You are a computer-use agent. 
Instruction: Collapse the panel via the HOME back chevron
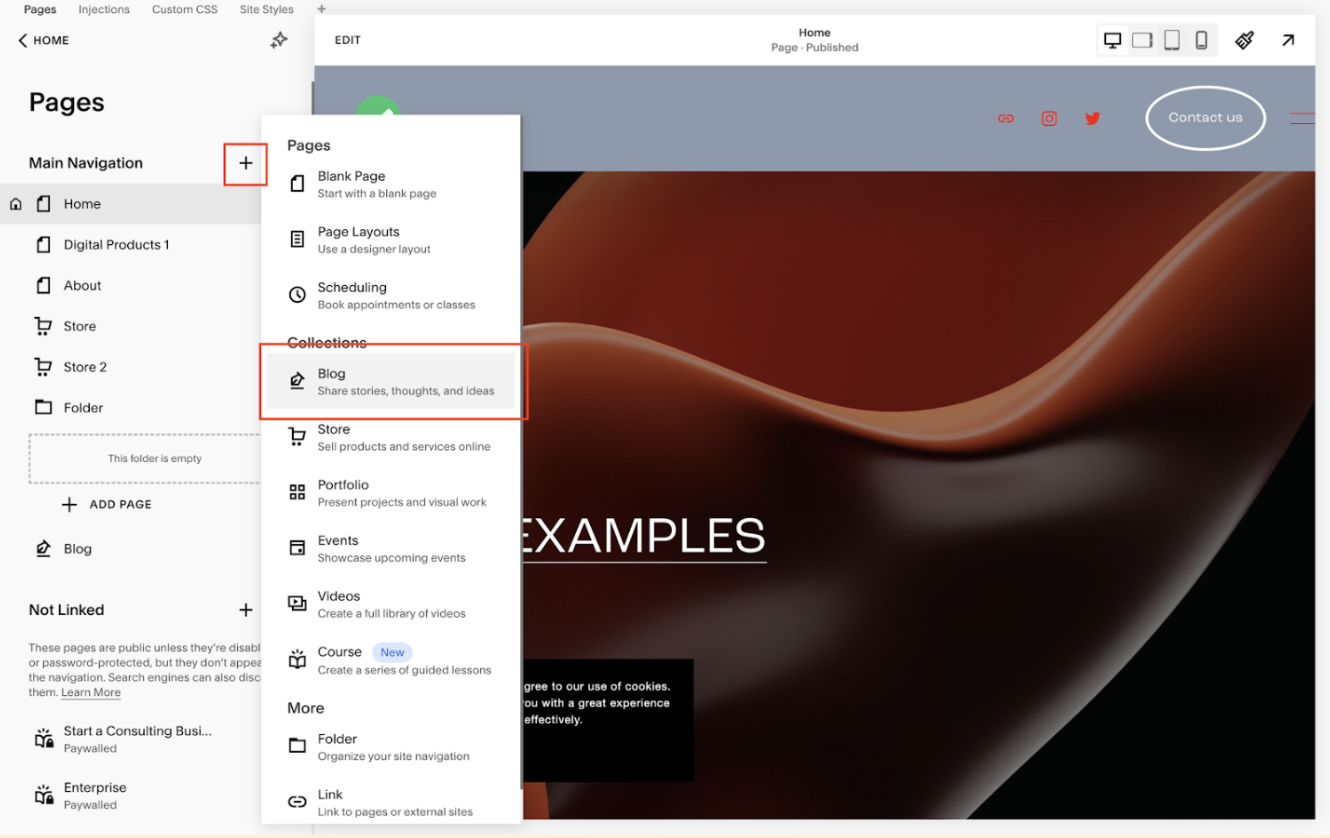point(22,40)
